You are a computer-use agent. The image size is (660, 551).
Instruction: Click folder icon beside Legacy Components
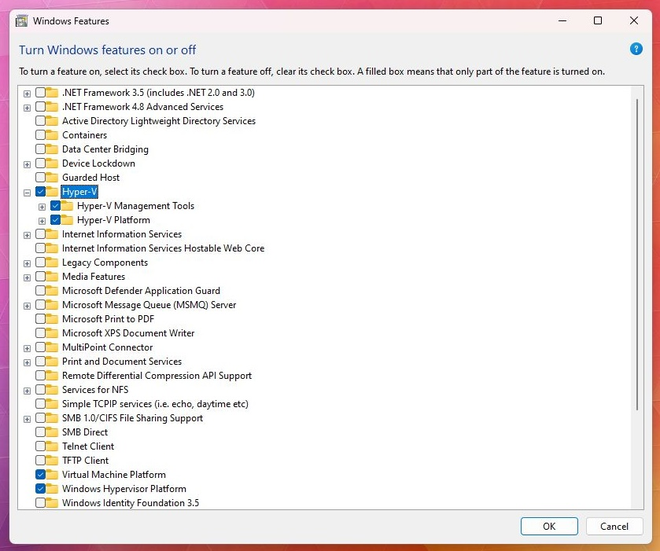tap(52, 263)
